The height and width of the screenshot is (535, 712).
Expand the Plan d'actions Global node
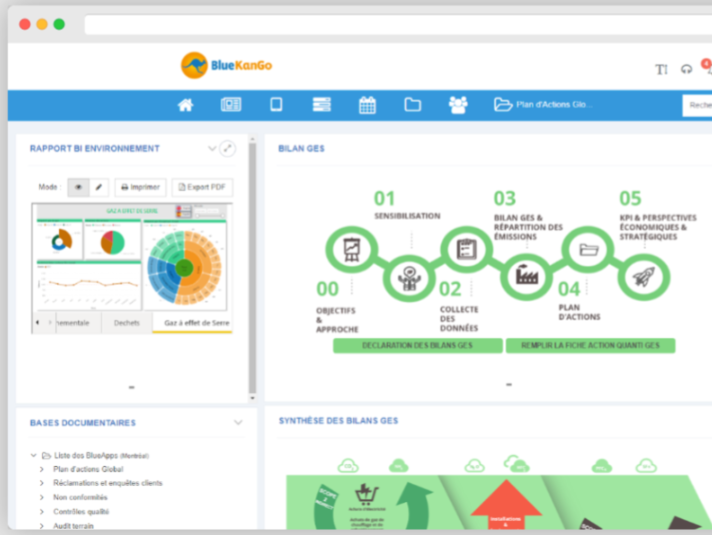point(42,469)
